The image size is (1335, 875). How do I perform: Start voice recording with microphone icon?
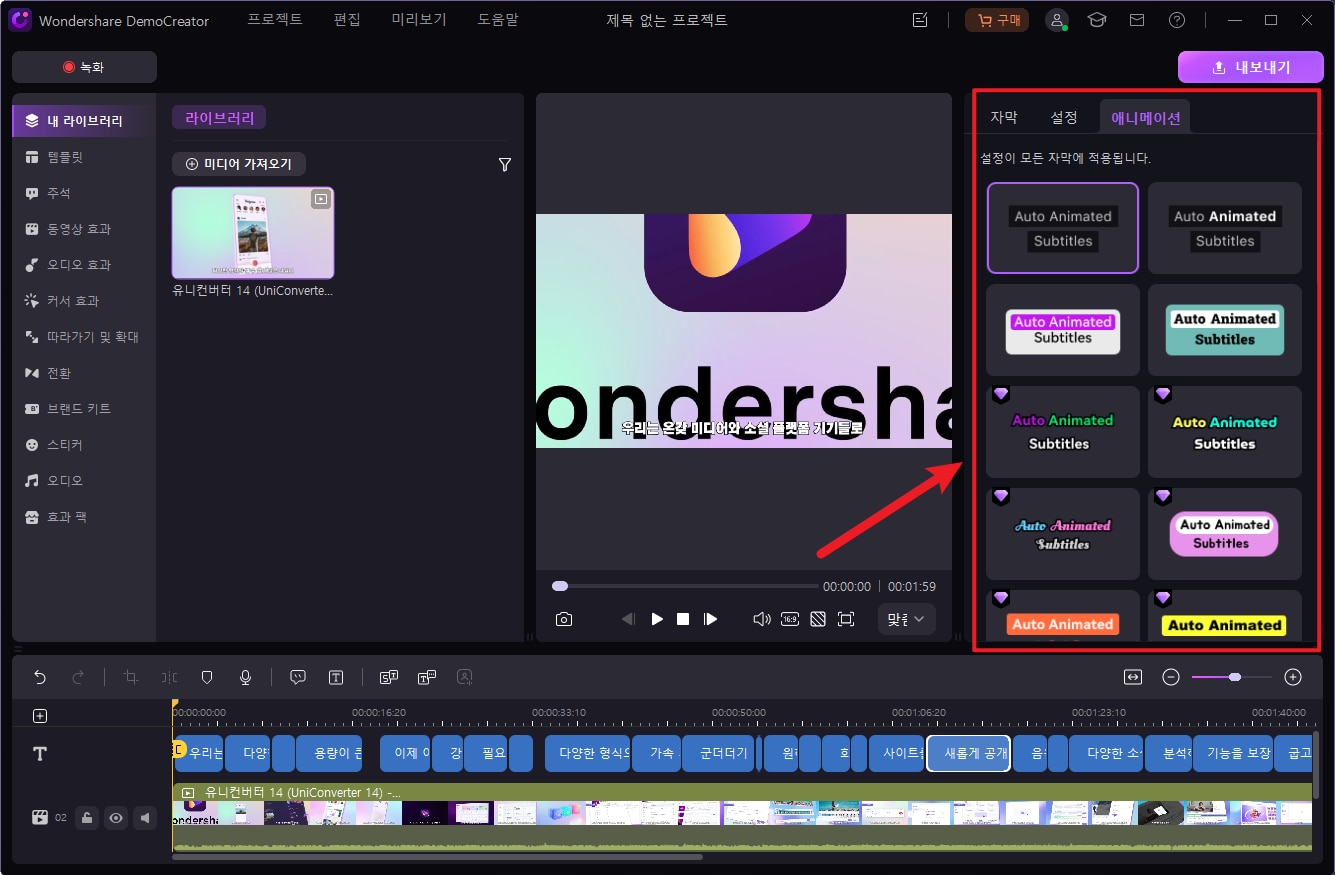click(x=245, y=677)
